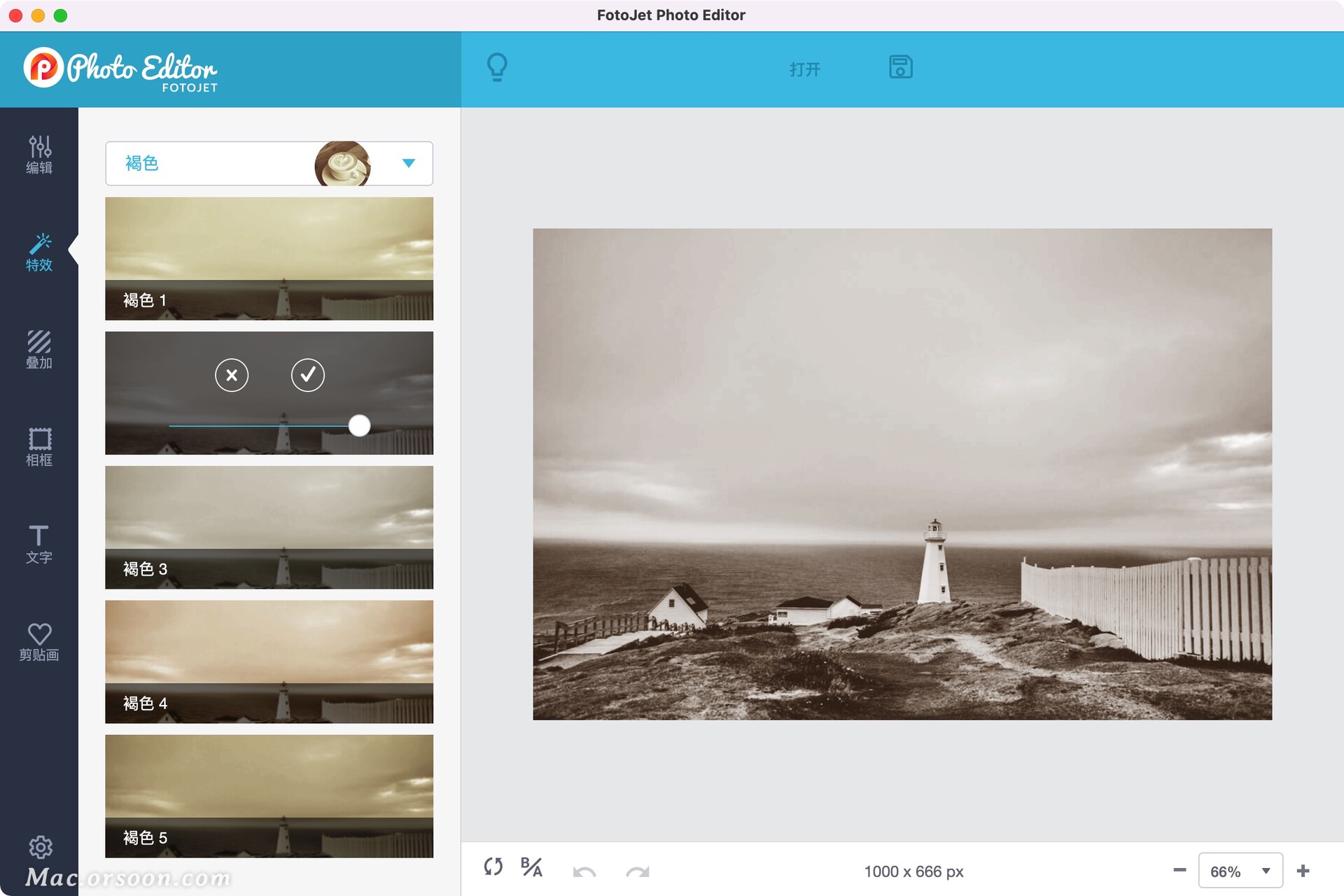Click the Photo Editor FotoJet logo
Viewport: 1344px width, 896px height.
point(120,69)
